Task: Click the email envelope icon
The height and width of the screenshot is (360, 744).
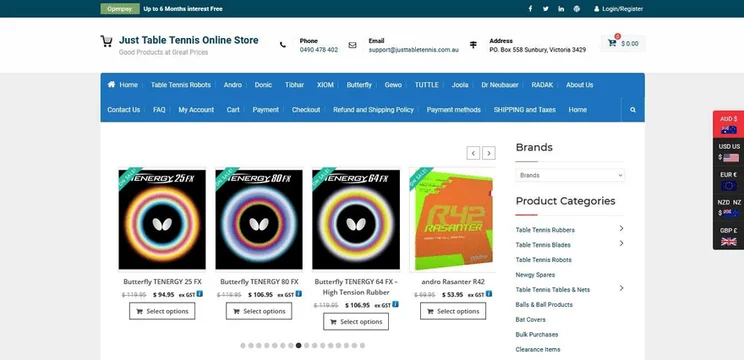Action: coord(352,45)
